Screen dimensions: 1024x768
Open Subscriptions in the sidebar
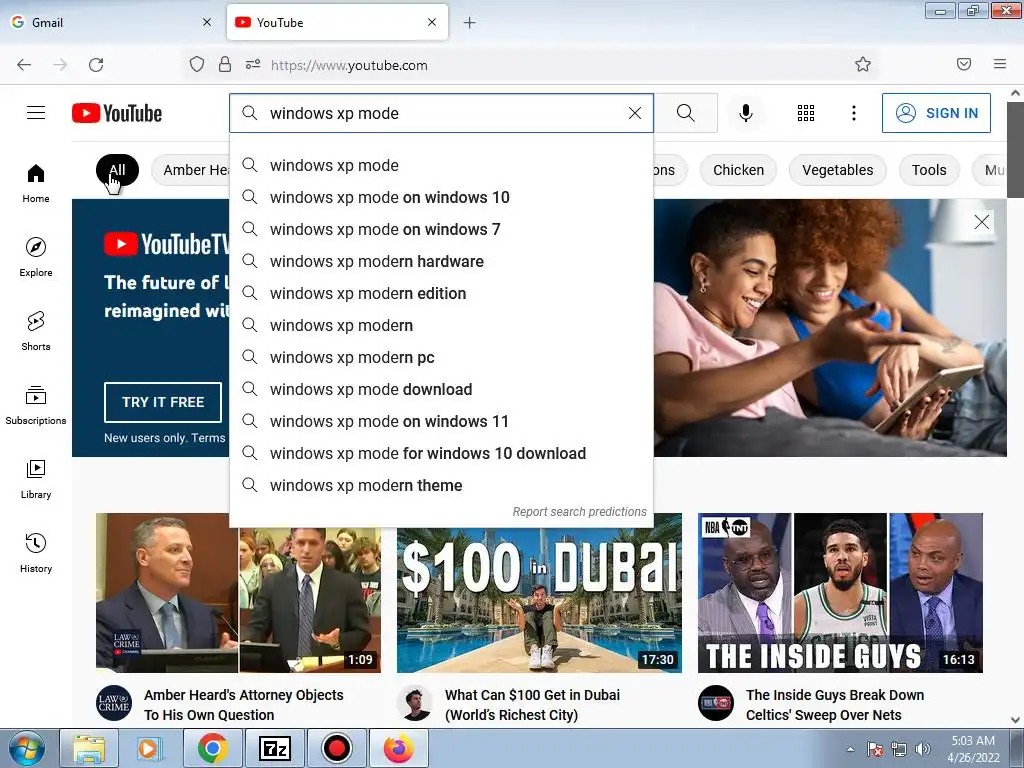[36, 405]
